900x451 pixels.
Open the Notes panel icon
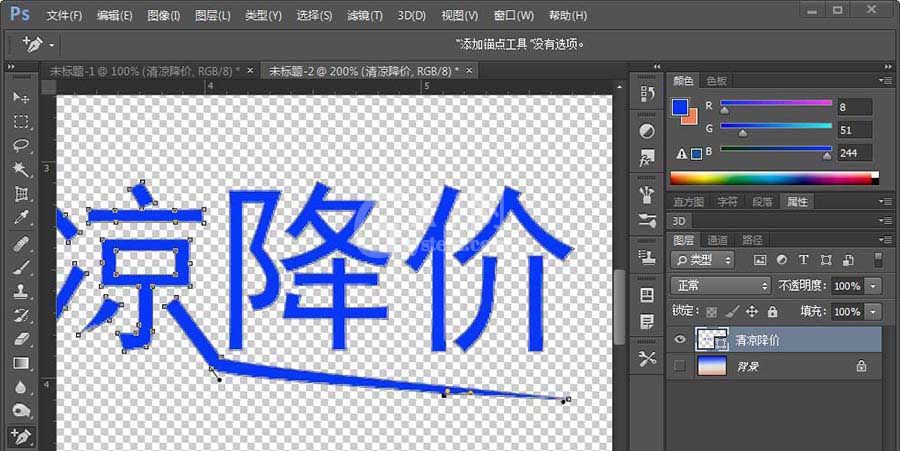point(647,322)
